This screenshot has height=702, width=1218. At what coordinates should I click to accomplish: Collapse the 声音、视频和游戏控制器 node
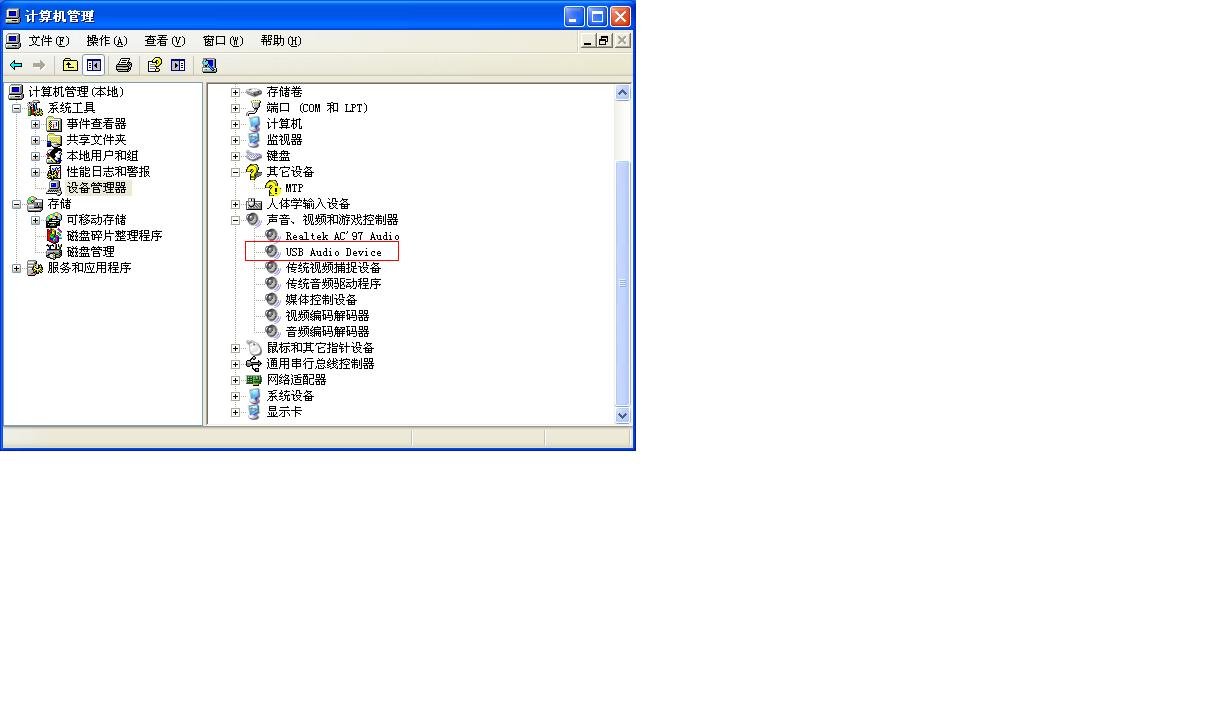[x=236, y=220]
